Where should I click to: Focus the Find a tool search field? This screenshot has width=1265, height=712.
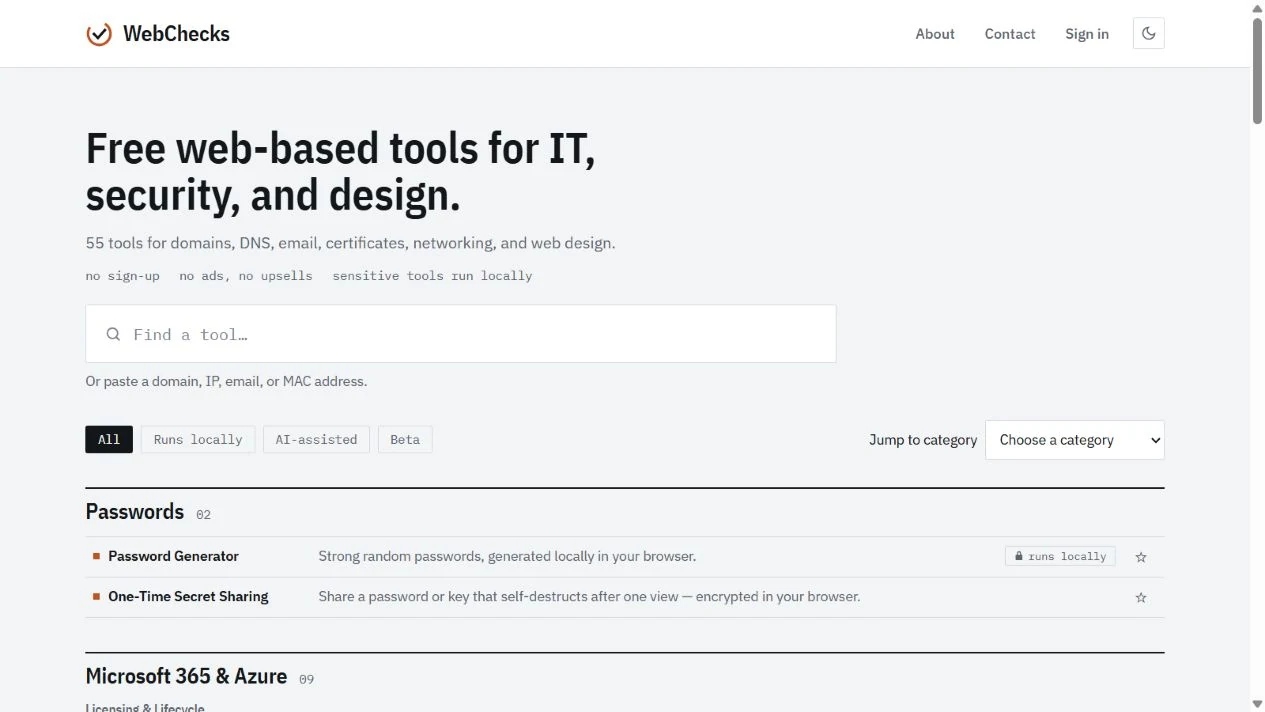pos(461,334)
